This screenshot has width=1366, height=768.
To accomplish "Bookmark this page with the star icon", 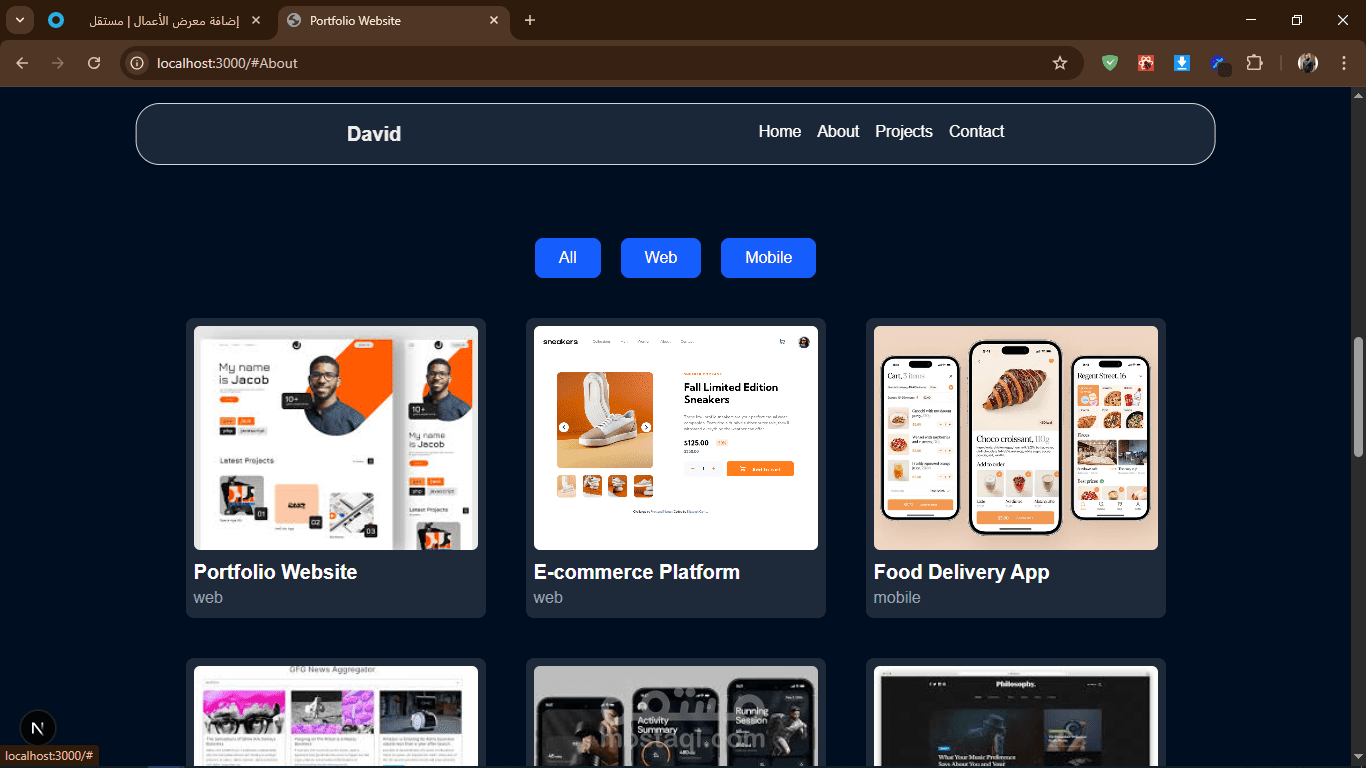I will 1060,63.
